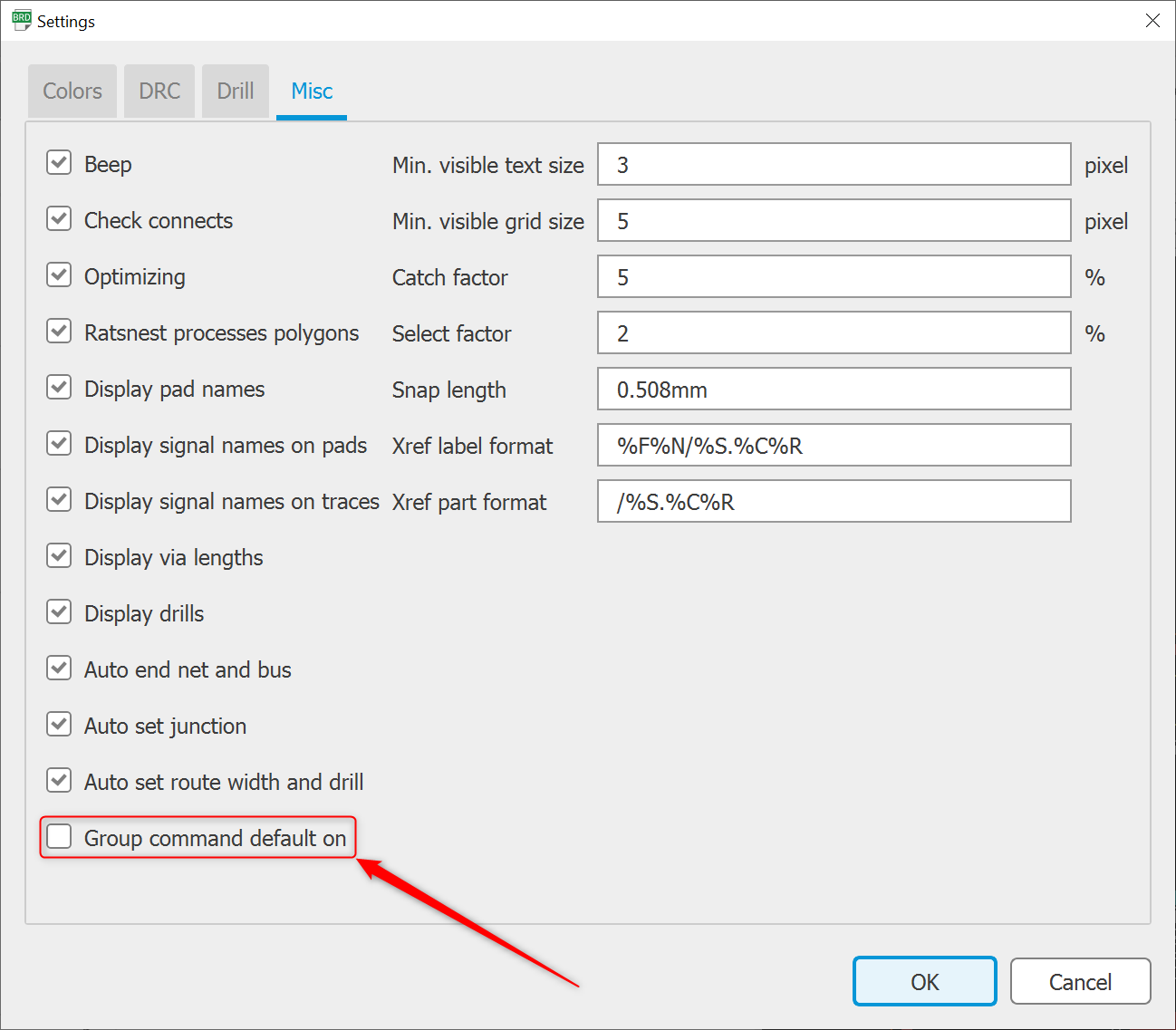The height and width of the screenshot is (1030, 1176).
Task: Uncheck Display pad names
Action: pos(58,387)
